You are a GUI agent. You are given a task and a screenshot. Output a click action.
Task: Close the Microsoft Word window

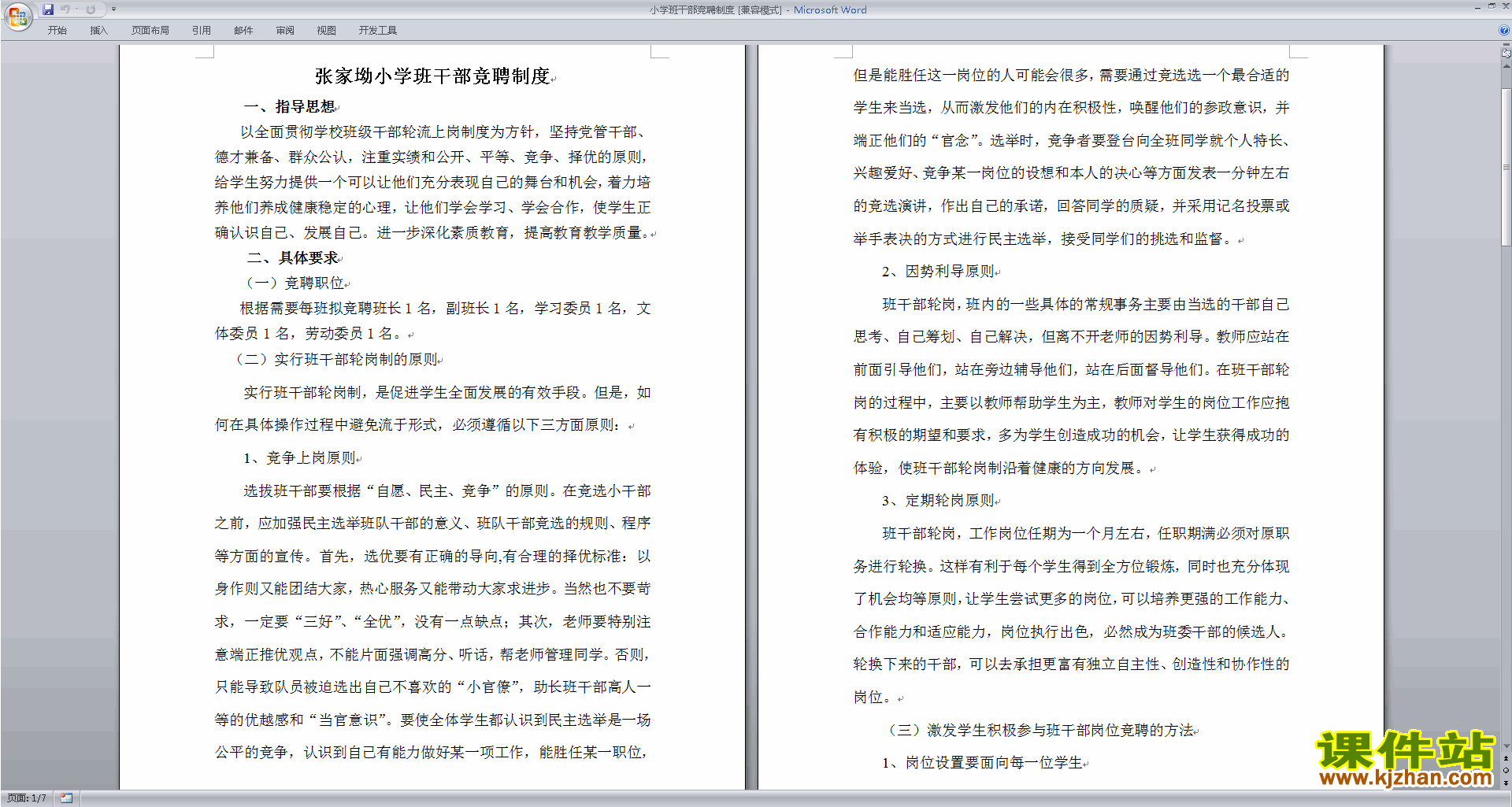coord(1504,6)
